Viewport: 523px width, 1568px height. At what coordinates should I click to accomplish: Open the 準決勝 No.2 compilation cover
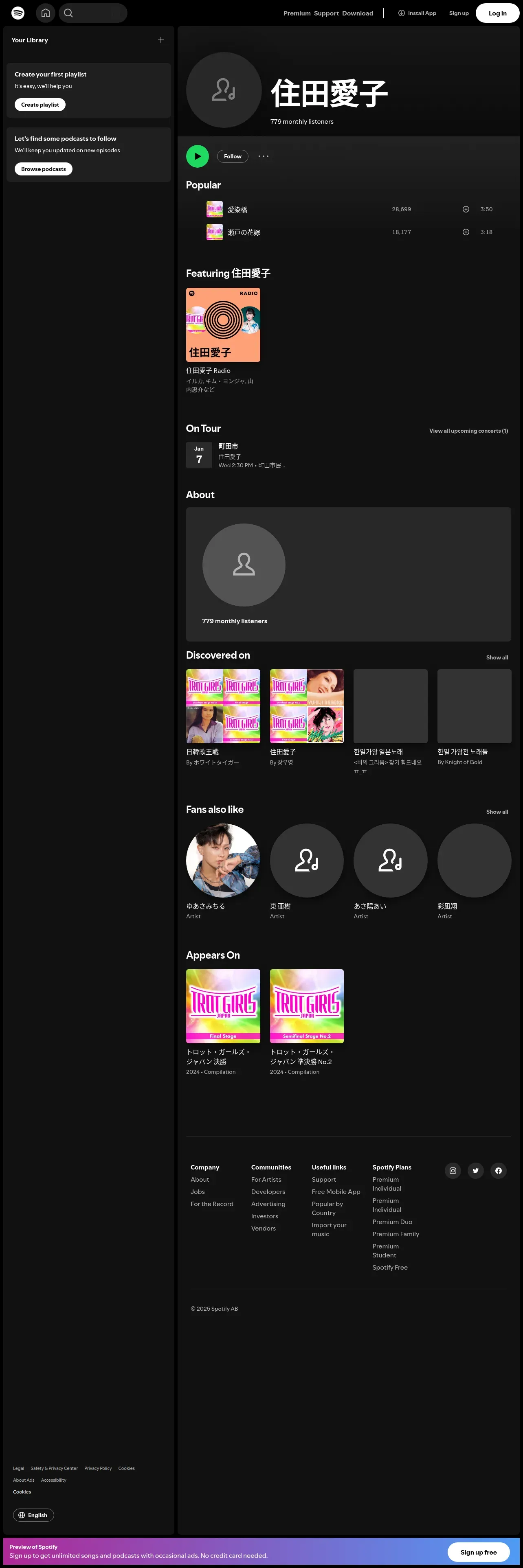point(307,1006)
